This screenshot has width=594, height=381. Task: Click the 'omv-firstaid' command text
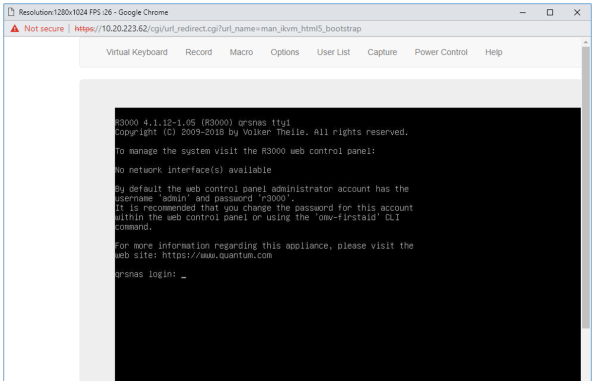pyautogui.click(x=347, y=217)
